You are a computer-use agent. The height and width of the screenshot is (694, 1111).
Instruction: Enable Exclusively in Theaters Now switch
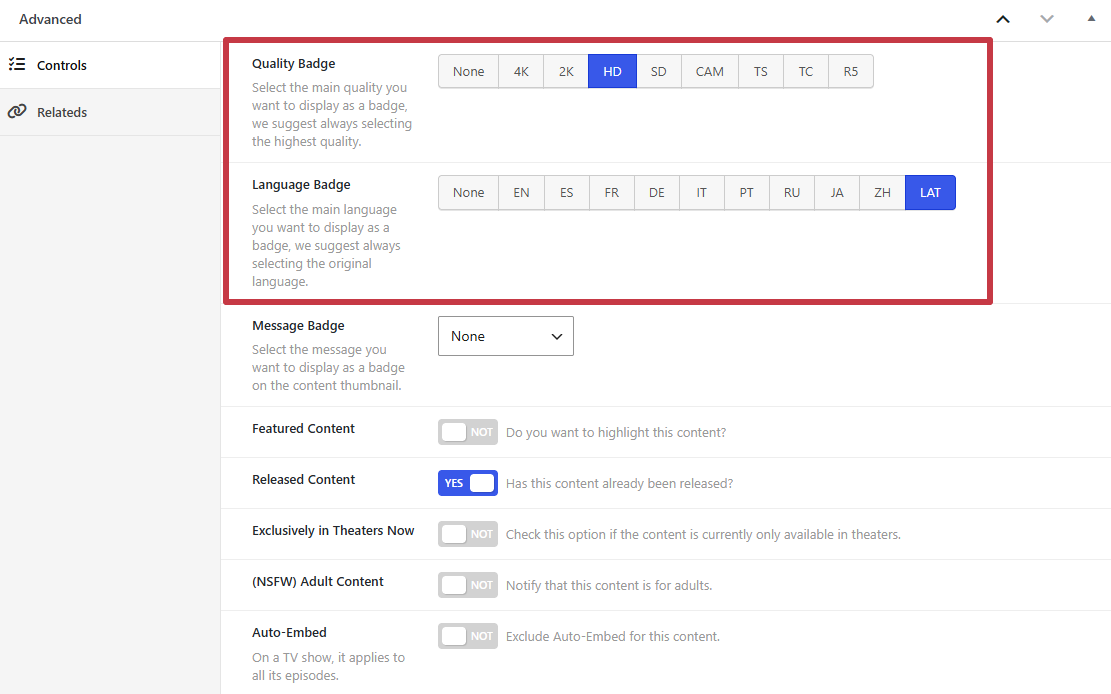pos(468,534)
